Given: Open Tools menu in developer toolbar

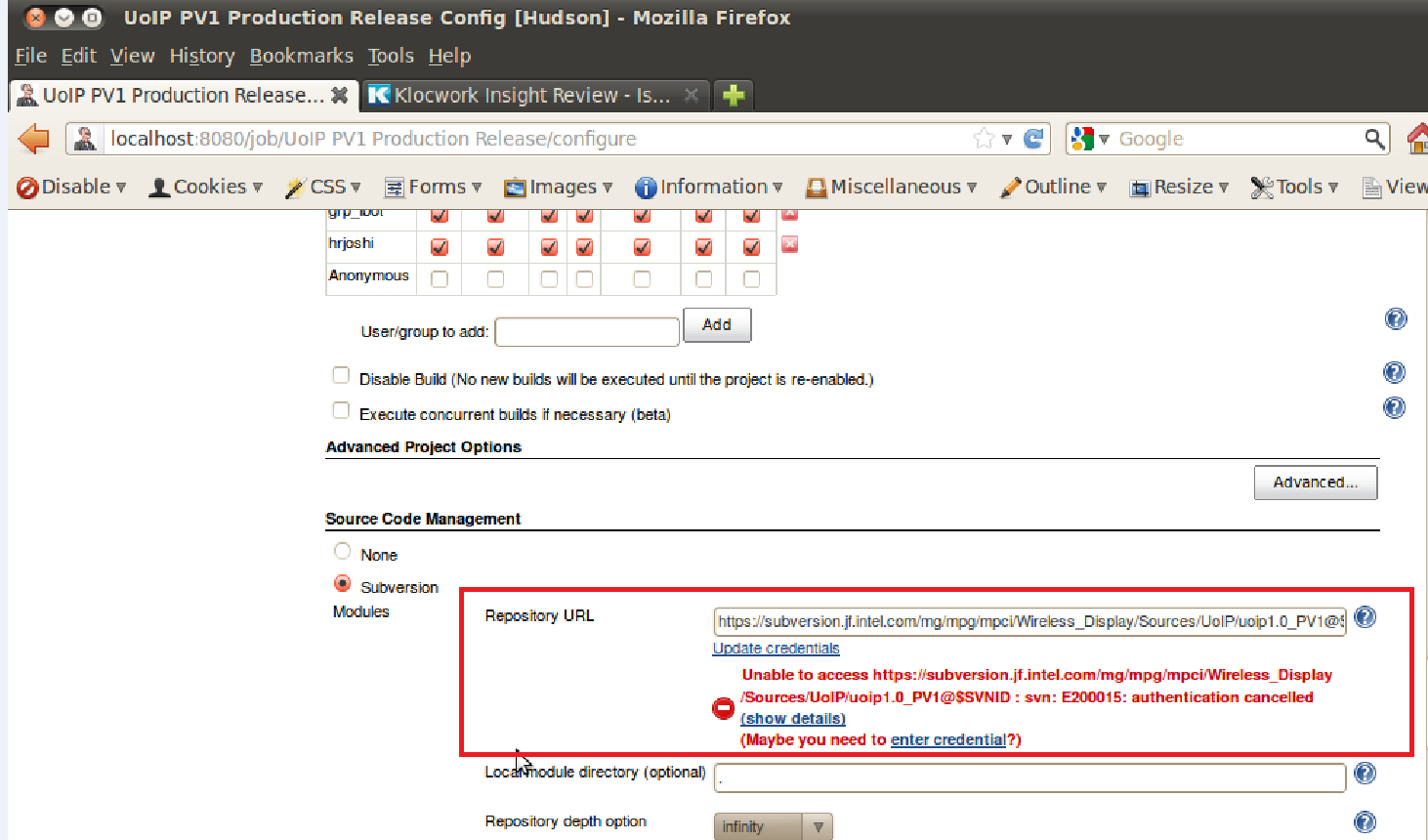Looking at the screenshot, I should click(1294, 187).
